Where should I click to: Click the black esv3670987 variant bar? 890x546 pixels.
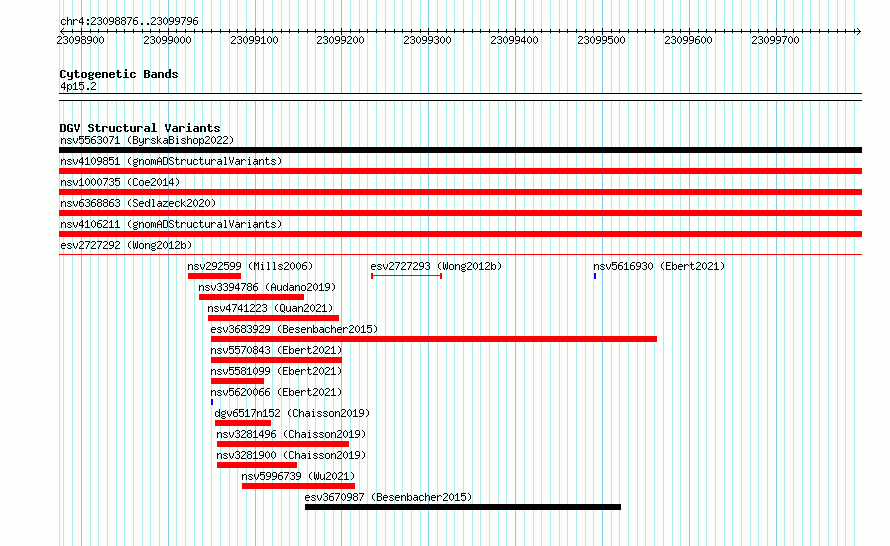[463, 507]
